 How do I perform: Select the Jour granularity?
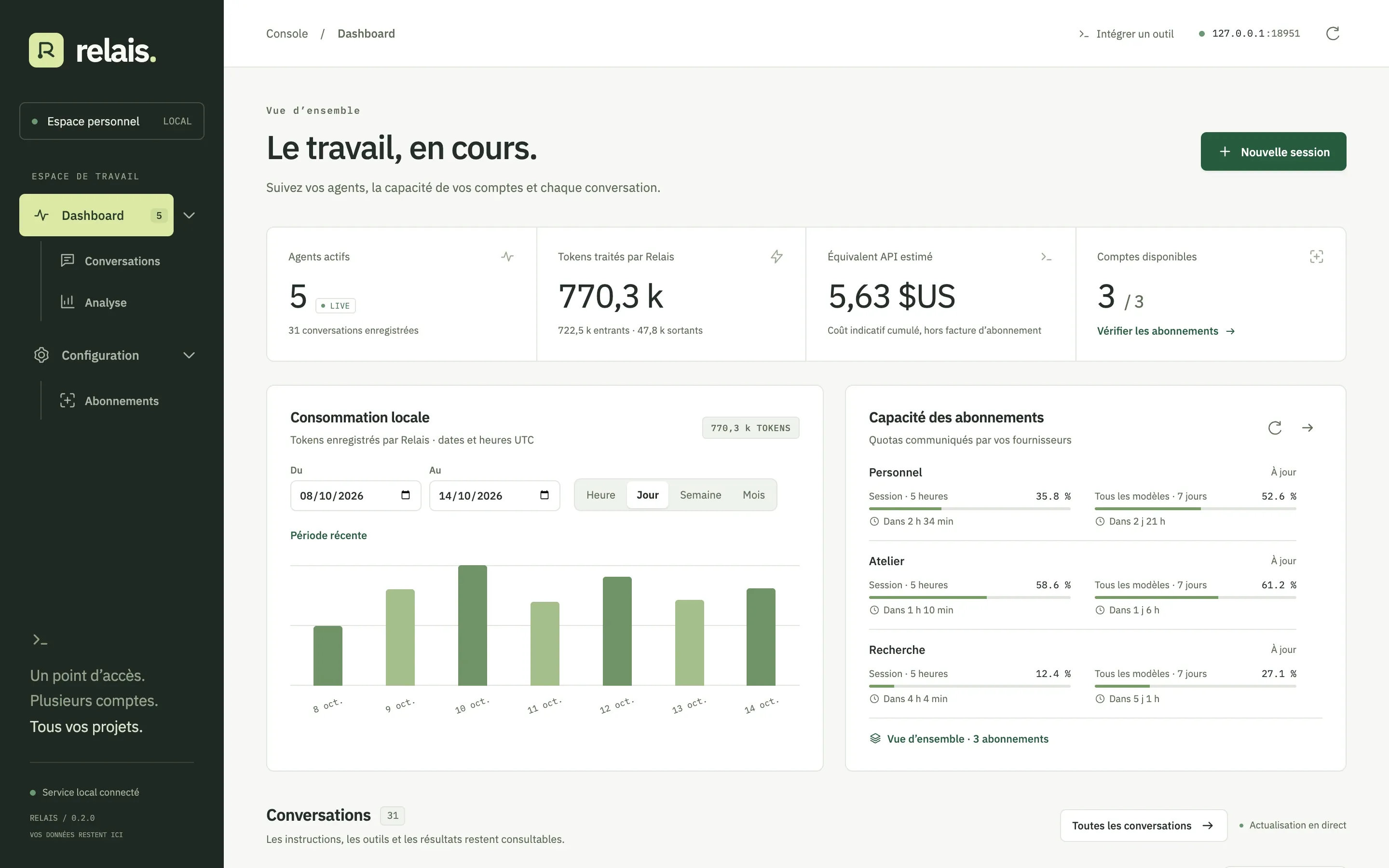(647, 495)
